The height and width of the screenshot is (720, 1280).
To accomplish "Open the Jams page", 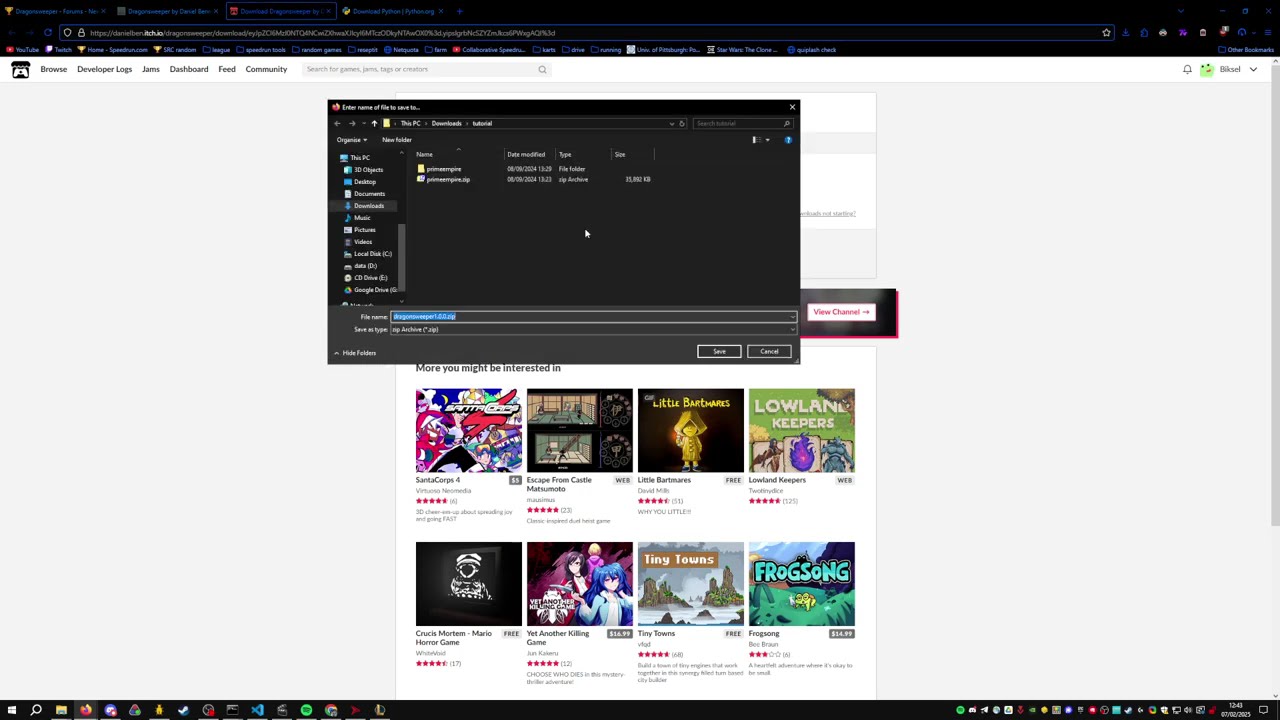I will 151,69.
